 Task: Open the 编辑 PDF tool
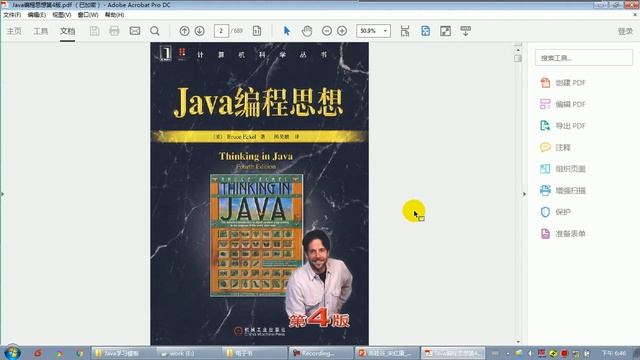[563, 104]
